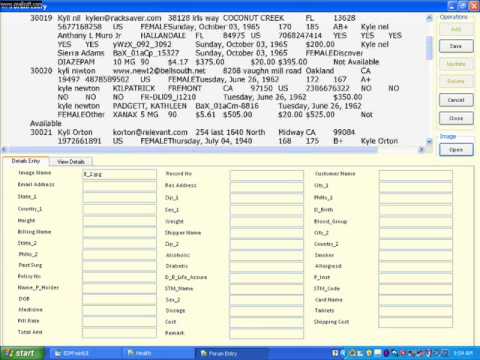
Task: Click record number 30020 in the list
Action: point(41,71)
